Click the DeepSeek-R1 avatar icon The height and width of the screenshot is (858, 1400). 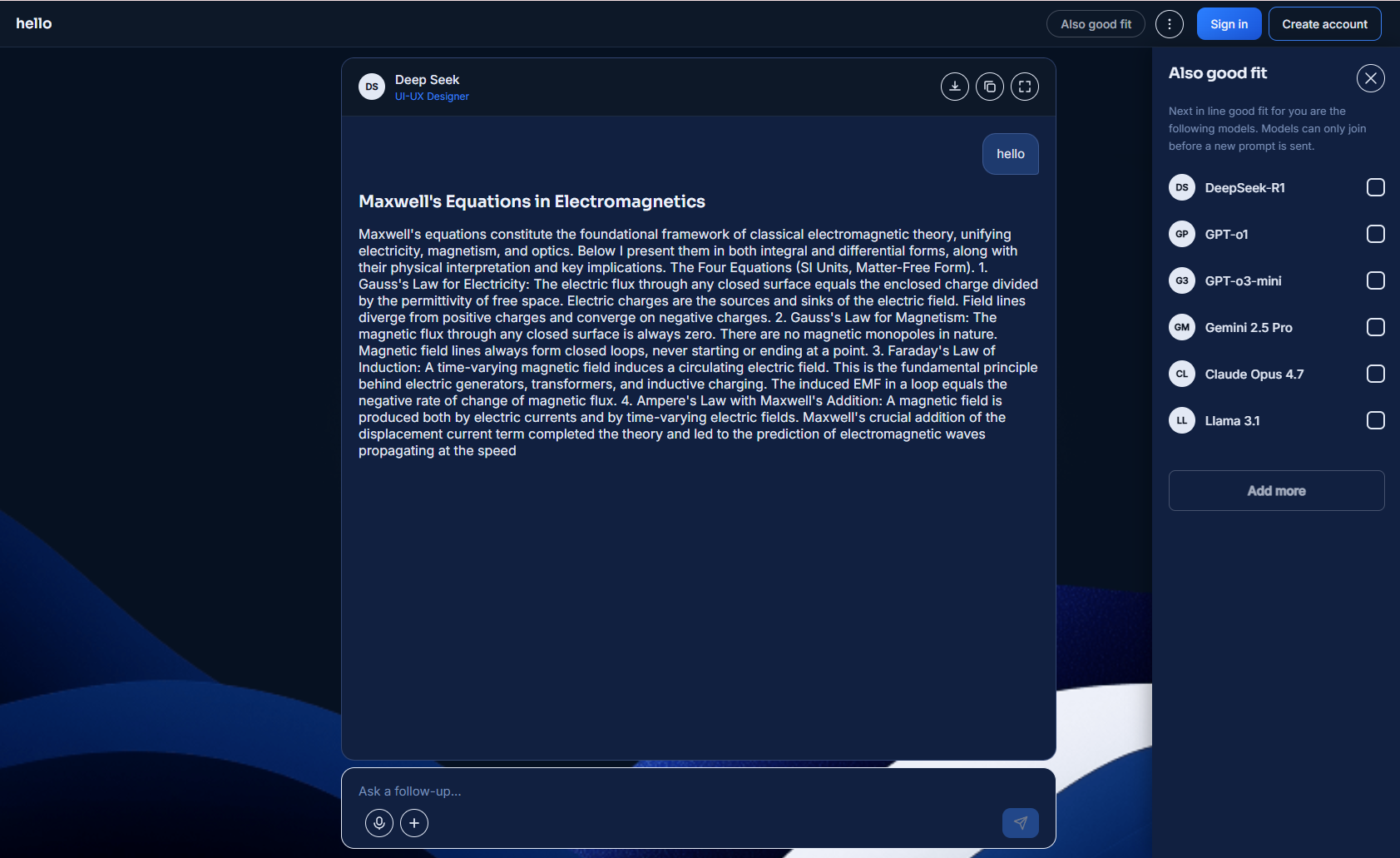tap(1182, 187)
